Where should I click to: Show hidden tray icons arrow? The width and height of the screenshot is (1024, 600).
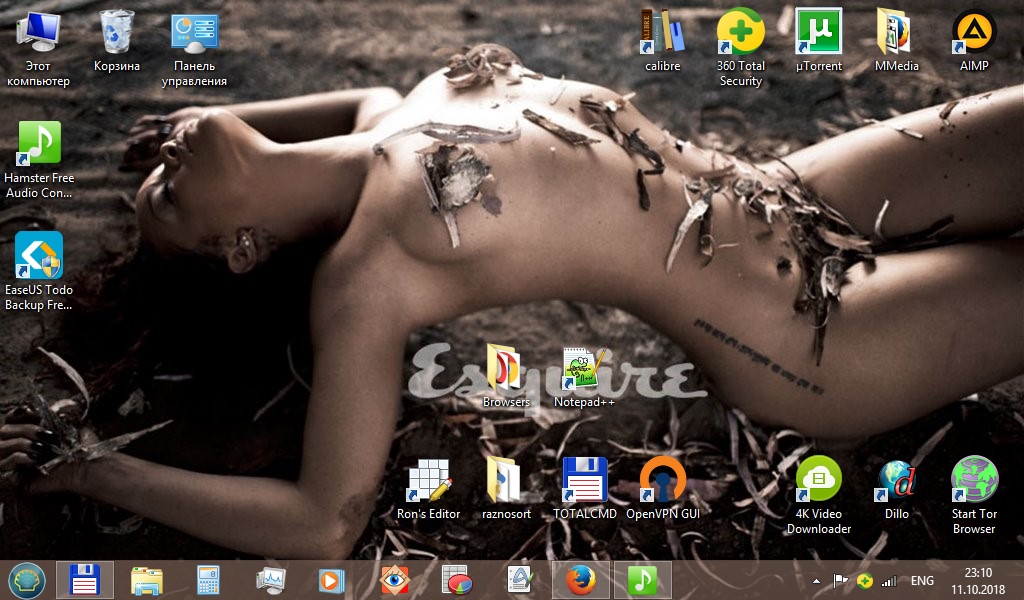pos(816,580)
